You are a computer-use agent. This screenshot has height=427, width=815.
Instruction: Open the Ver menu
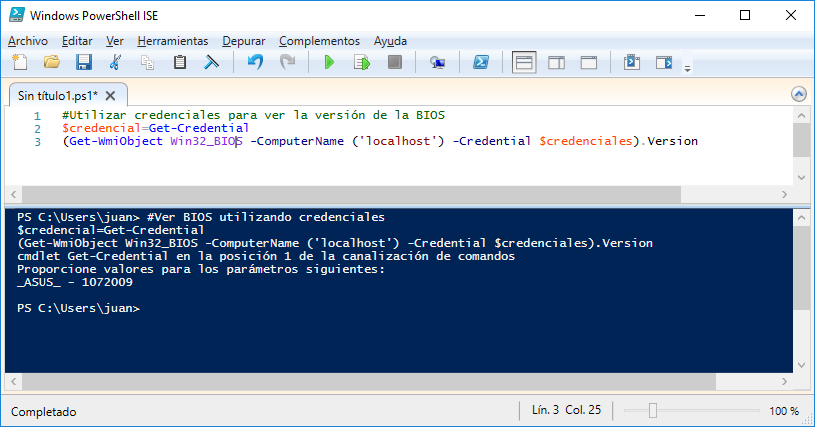pos(114,41)
